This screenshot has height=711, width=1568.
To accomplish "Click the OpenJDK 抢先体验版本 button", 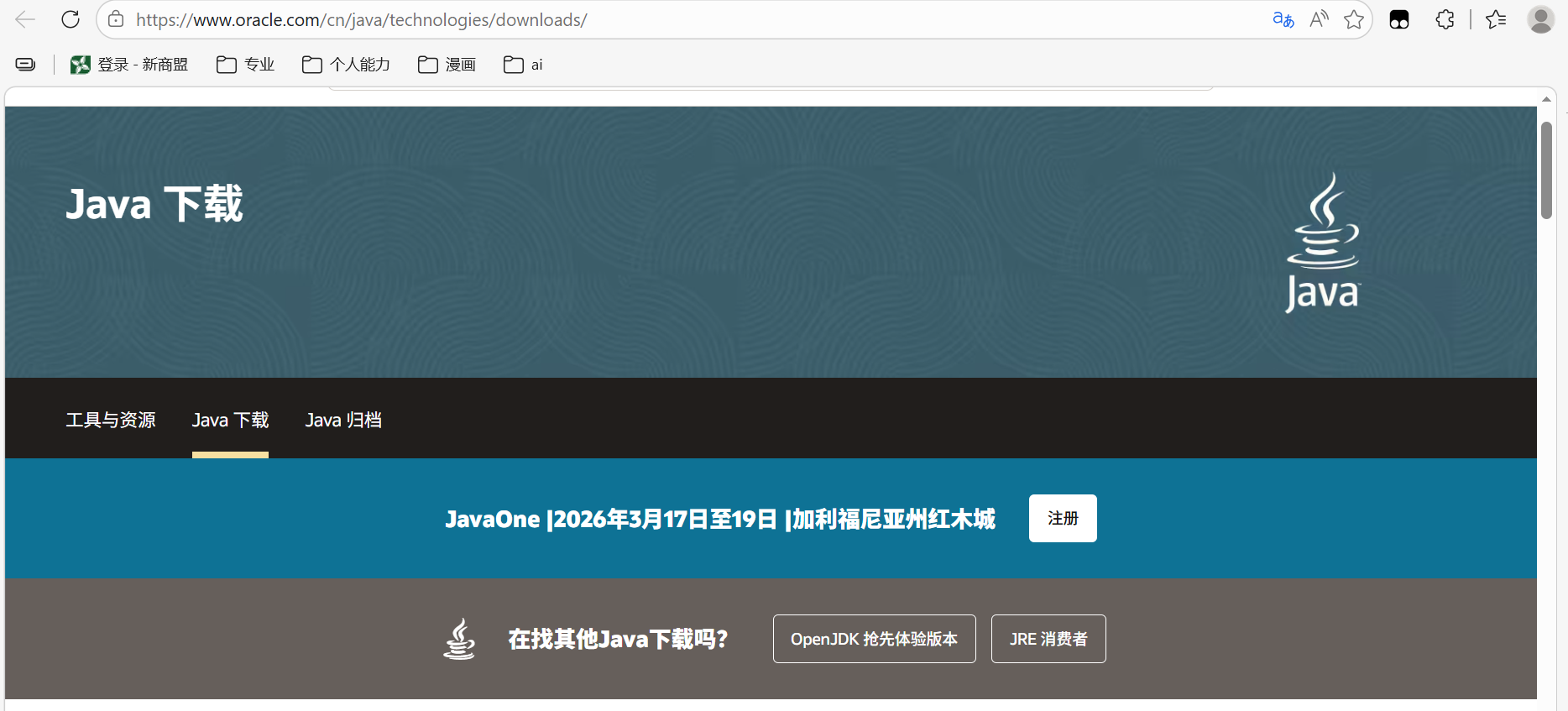I will [x=875, y=639].
